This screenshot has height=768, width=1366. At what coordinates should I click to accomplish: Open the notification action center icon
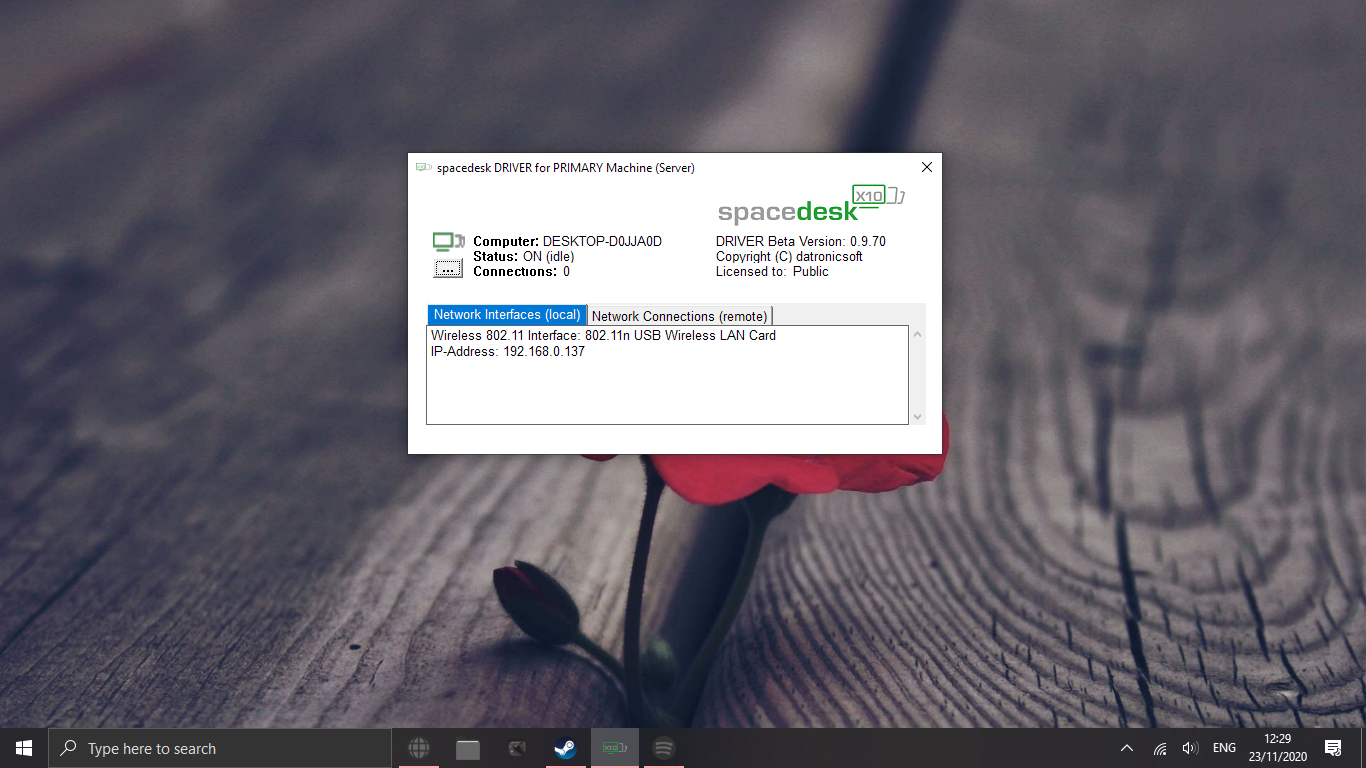1333,748
